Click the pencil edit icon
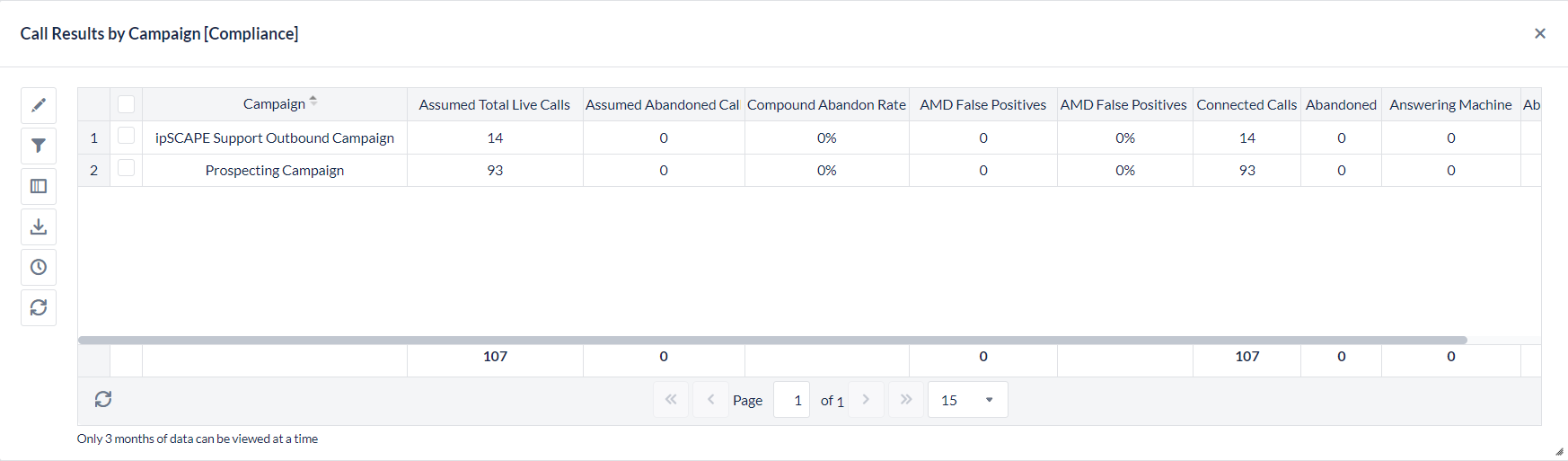 (x=39, y=105)
